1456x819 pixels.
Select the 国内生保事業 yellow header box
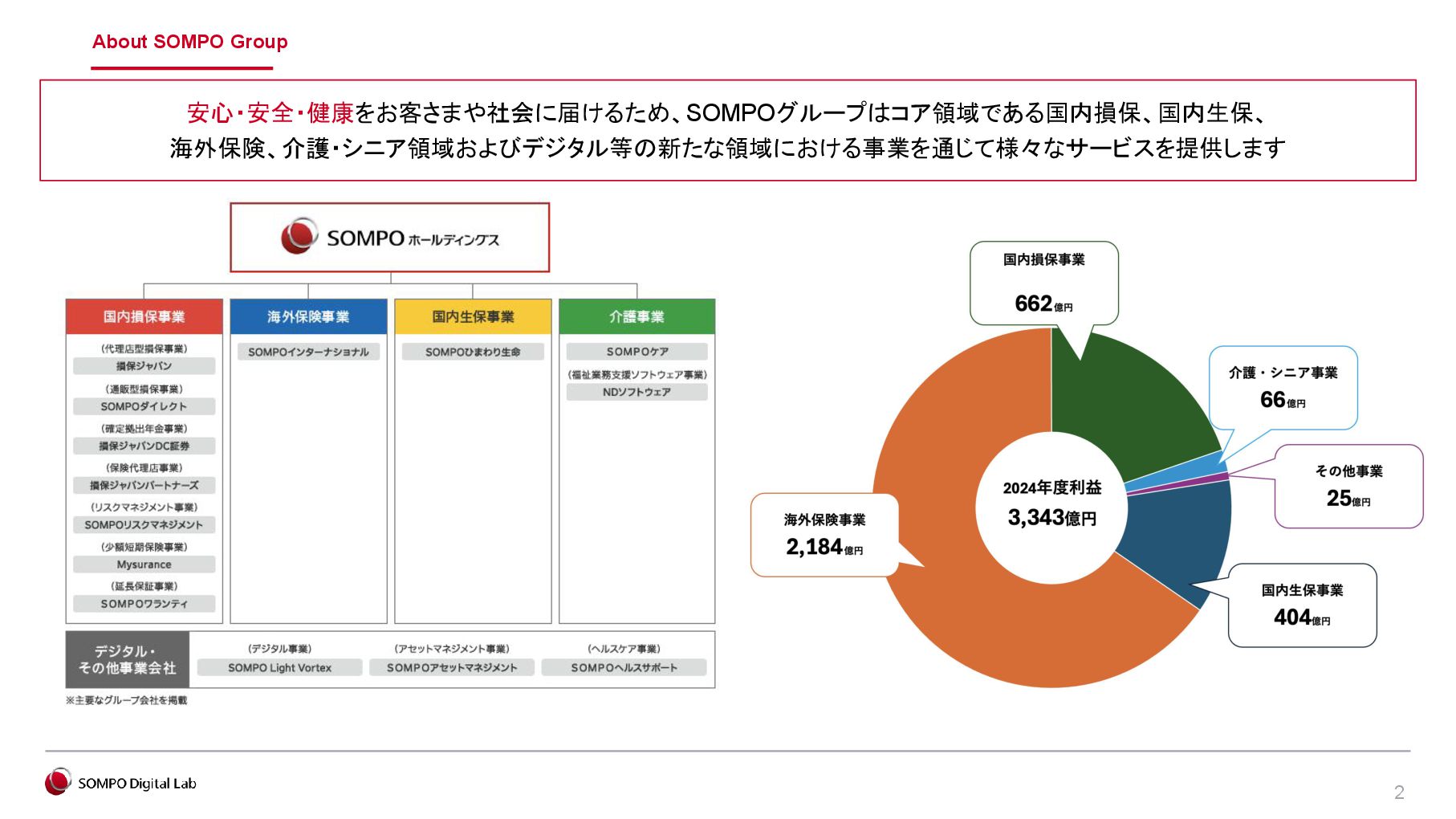473,316
